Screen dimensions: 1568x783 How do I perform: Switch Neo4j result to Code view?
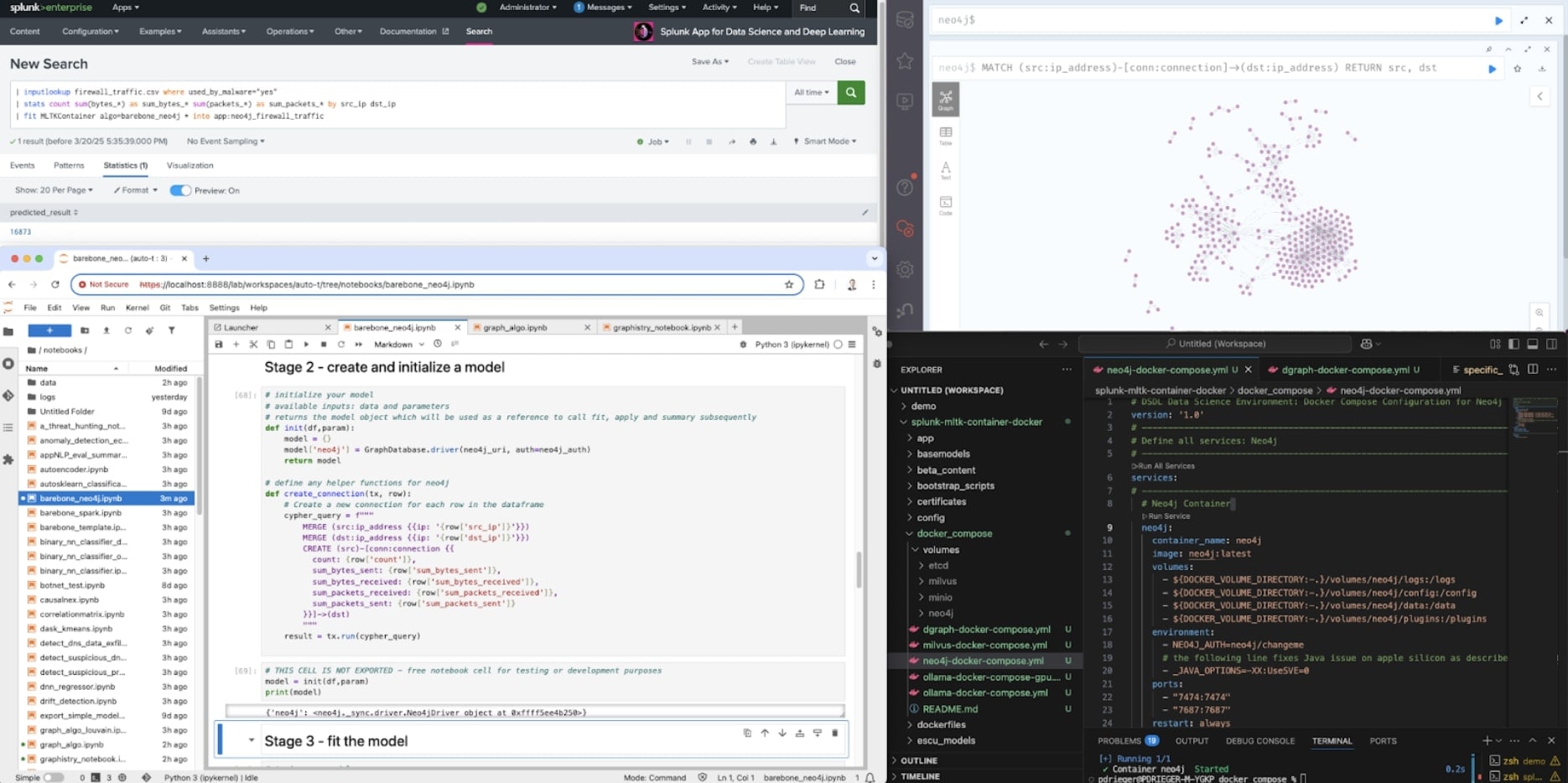point(946,205)
